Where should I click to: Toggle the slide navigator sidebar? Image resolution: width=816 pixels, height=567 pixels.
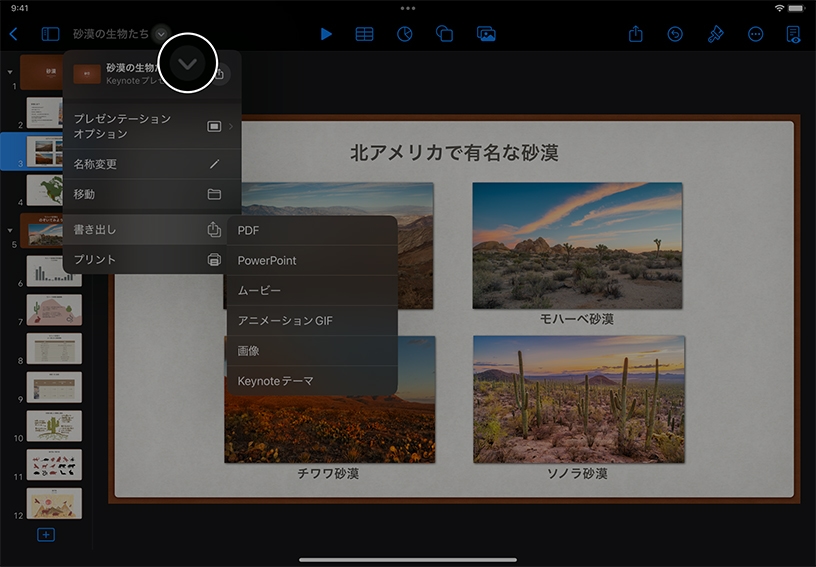(x=50, y=34)
